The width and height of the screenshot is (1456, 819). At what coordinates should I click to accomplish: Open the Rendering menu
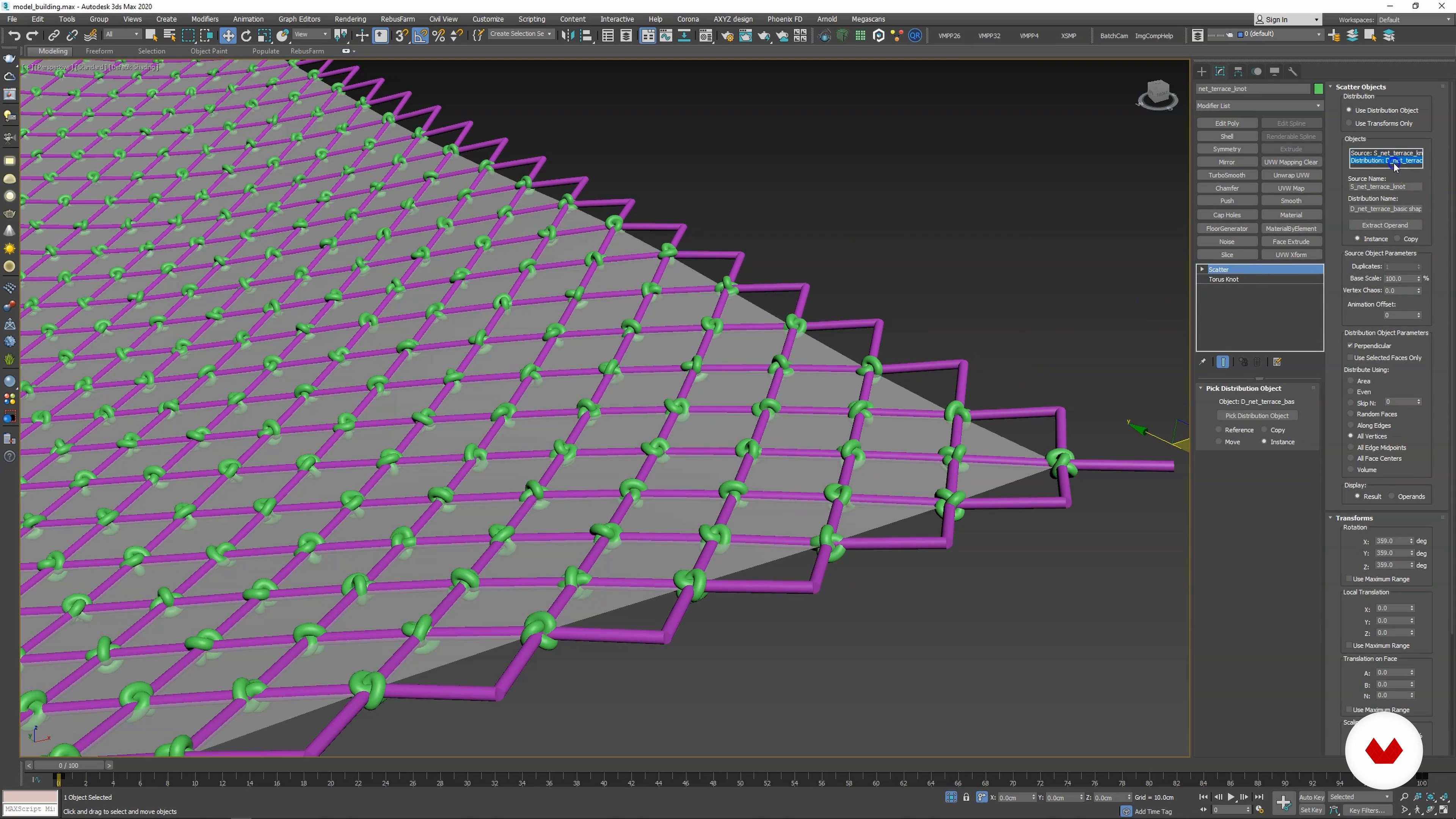pyautogui.click(x=350, y=19)
